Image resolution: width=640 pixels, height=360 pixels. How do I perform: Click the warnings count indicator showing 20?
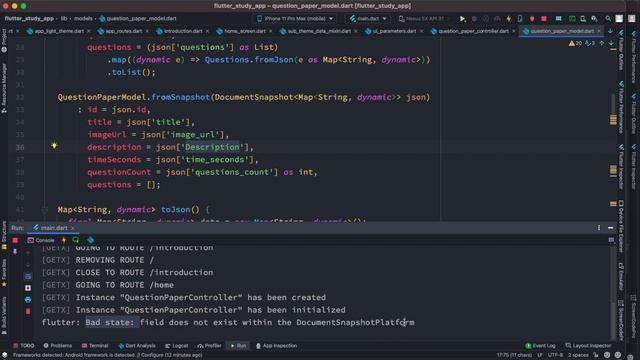click(x=576, y=43)
